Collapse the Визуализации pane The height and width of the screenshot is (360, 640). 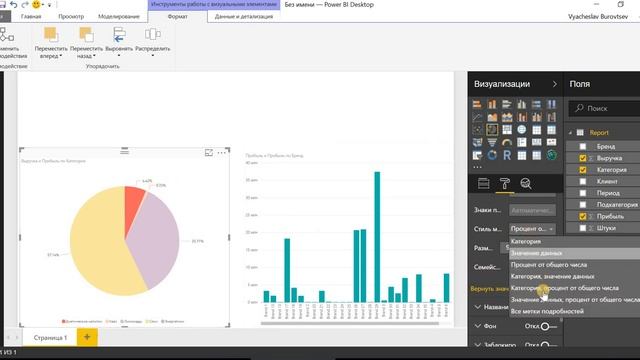click(554, 84)
